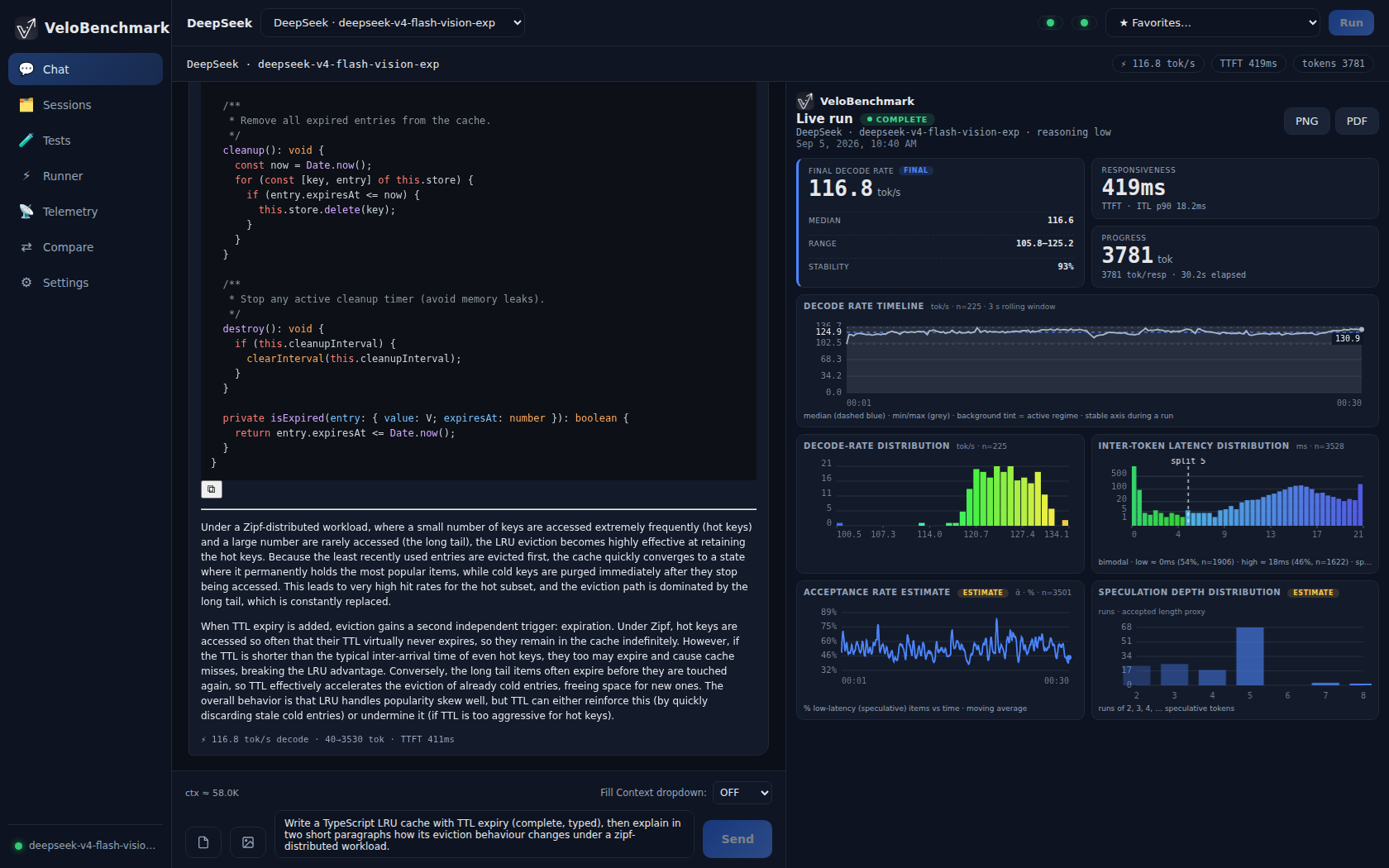Attach a file using the document icon

pos(203,842)
